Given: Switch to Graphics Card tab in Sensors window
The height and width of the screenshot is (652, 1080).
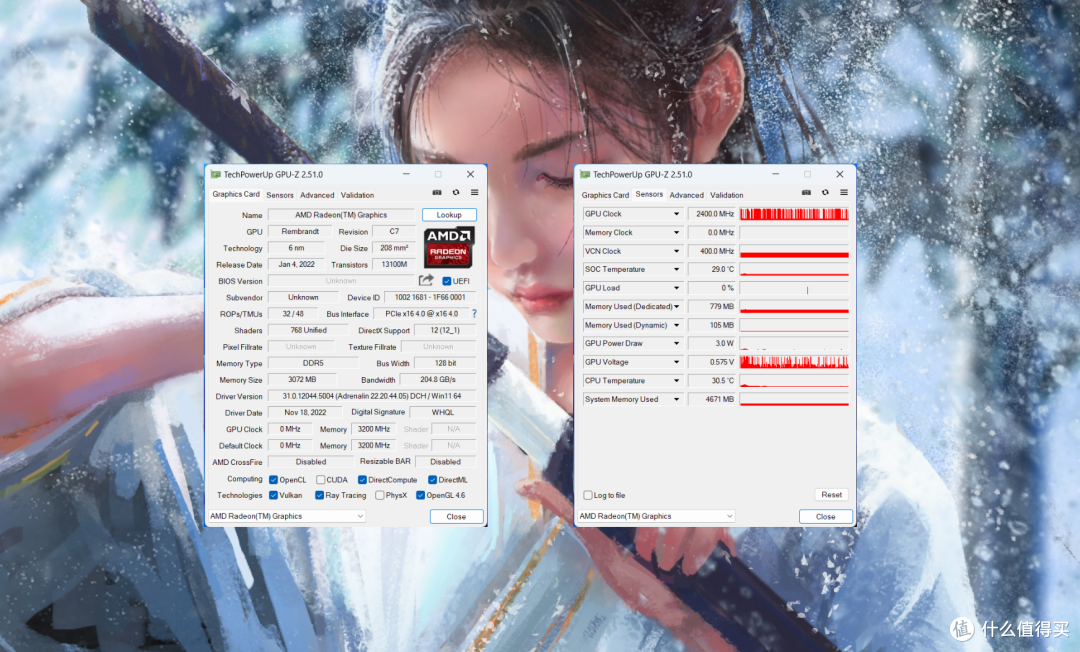Looking at the screenshot, I should click(x=605, y=195).
